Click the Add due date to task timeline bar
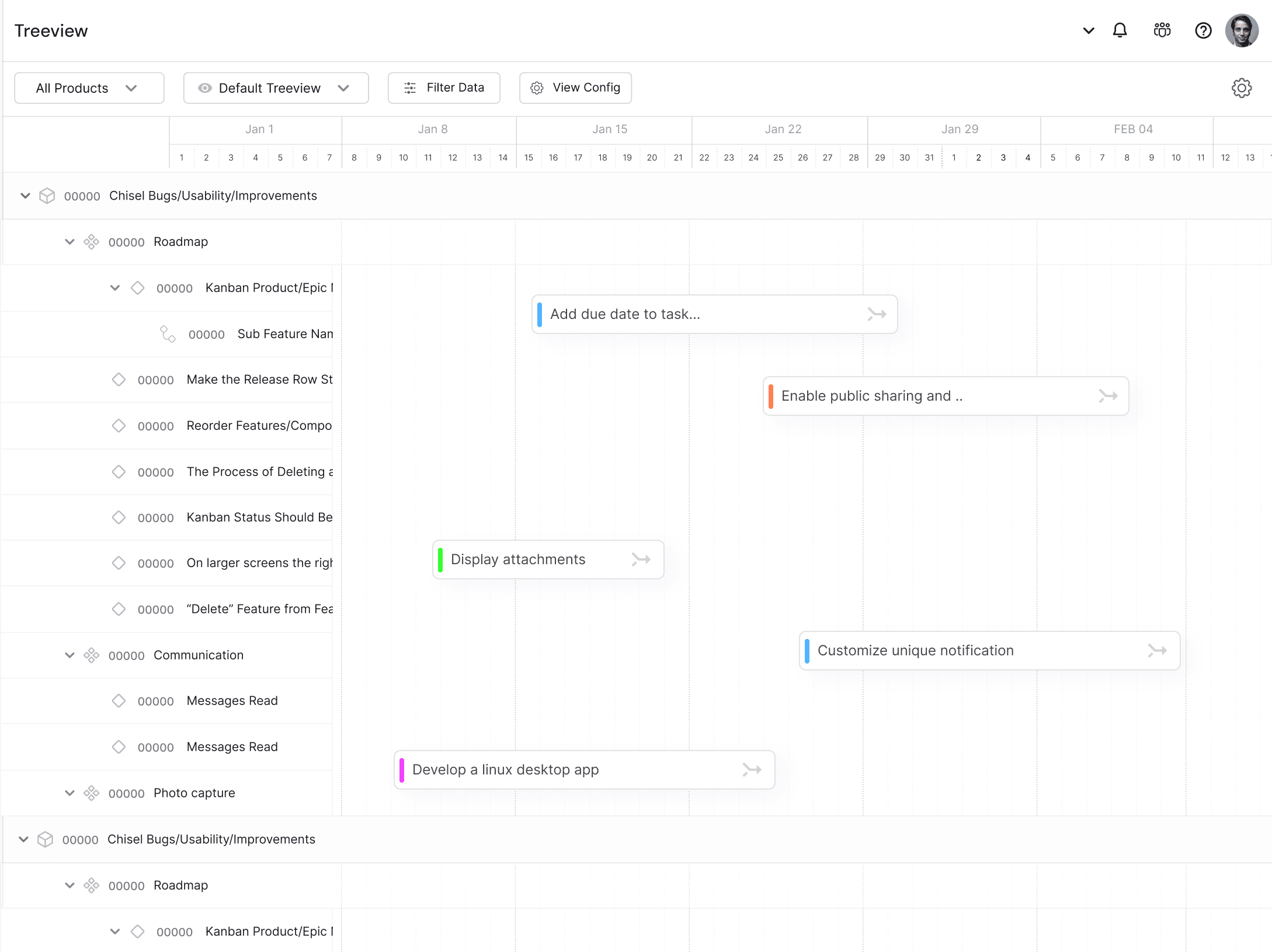Screen dimensions: 1272x952 pos(701,314)
